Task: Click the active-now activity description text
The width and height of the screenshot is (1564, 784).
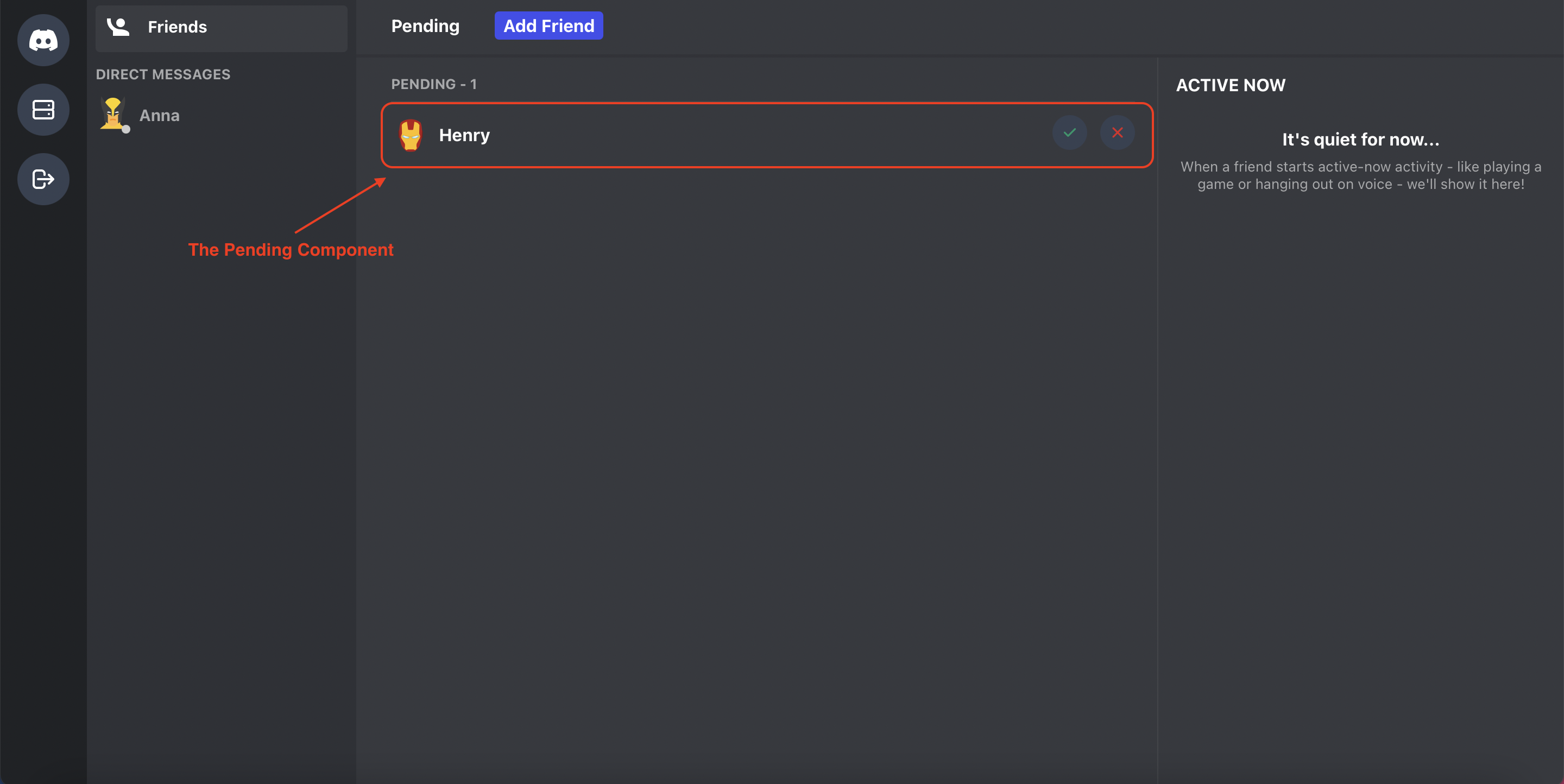Action: point(1360,175)
